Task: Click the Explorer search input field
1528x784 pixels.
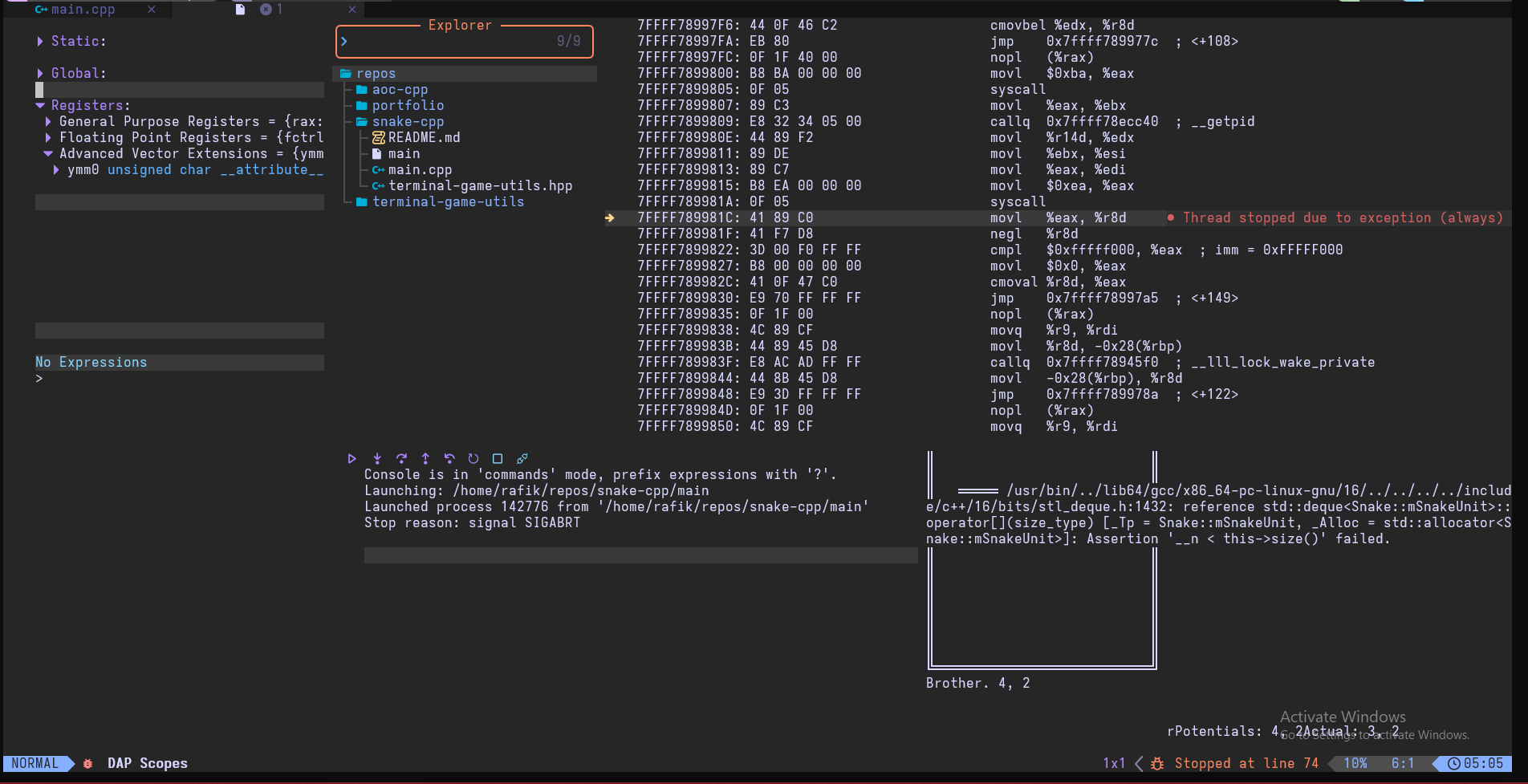Action: point(465,41)
